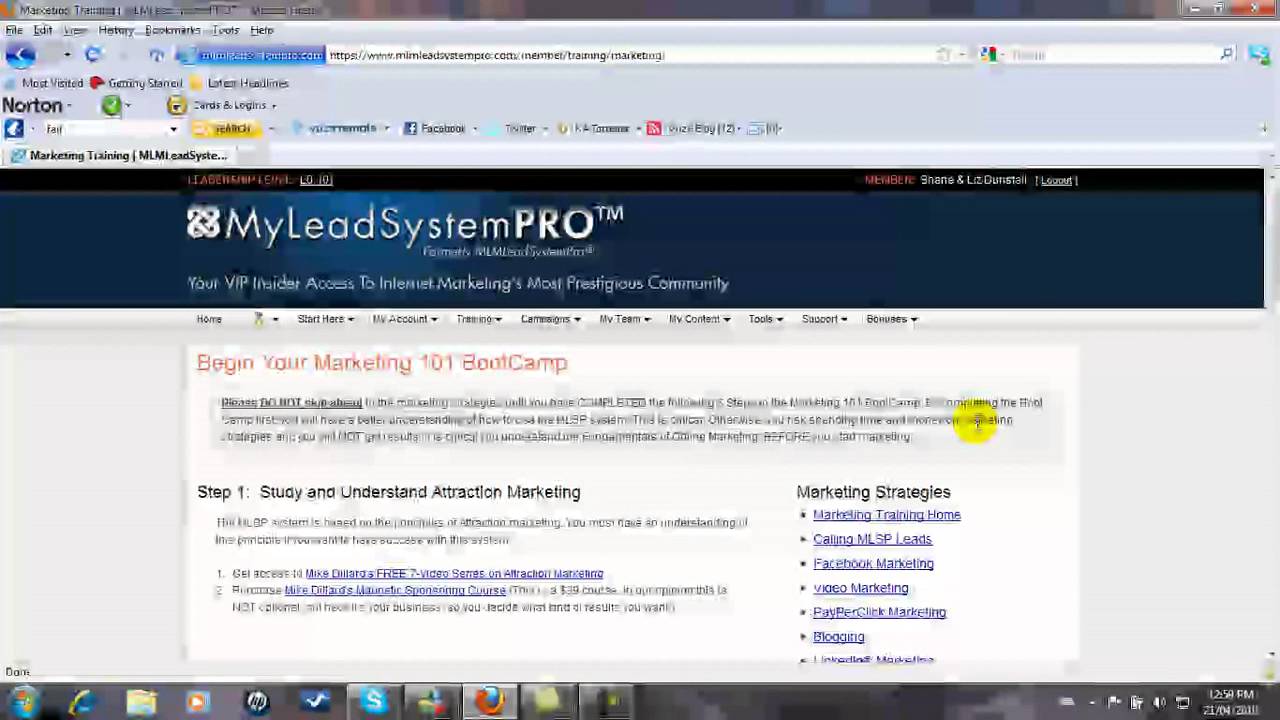Screen dimensions: 1280x720
Task: Expand the Campaigns dropdown menu
Action: (x=550, y=319)
